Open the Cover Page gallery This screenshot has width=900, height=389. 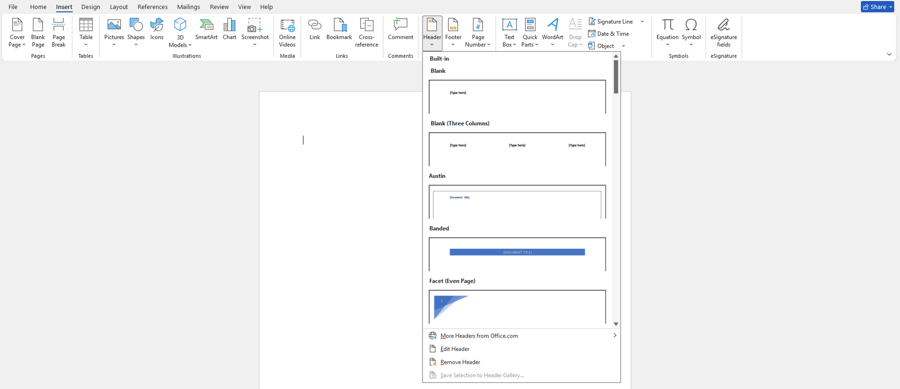[x=17, y=33]
